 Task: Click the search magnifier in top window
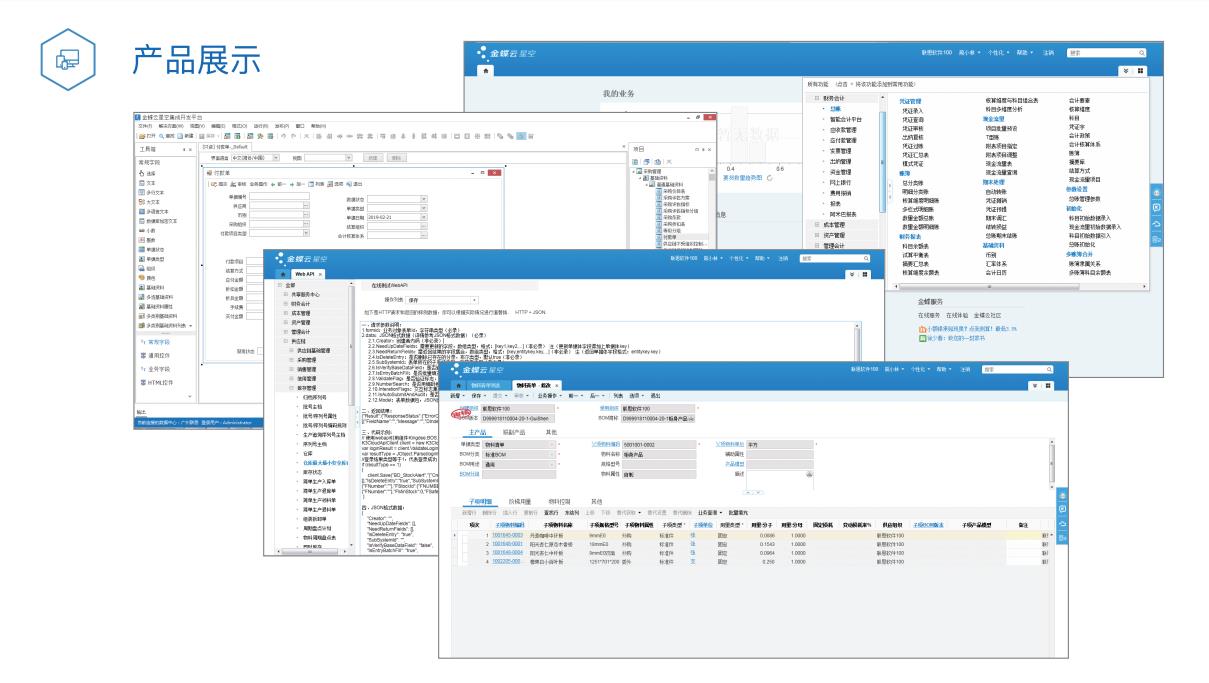pyautogui.click(x=1140, y=52)
